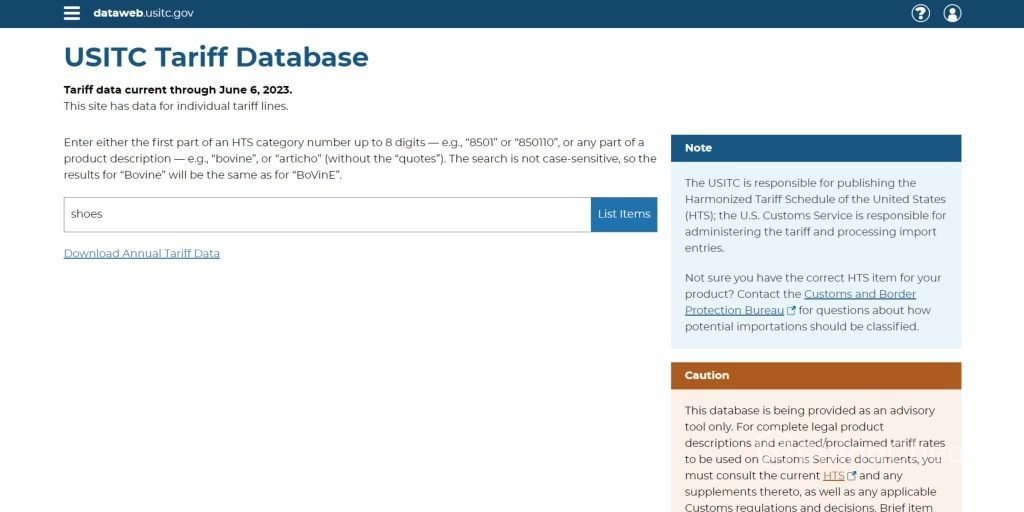Open Download Annual Tariff Data link
The height and width of the screenshot is (512, 1024).
tap(142, 253)
